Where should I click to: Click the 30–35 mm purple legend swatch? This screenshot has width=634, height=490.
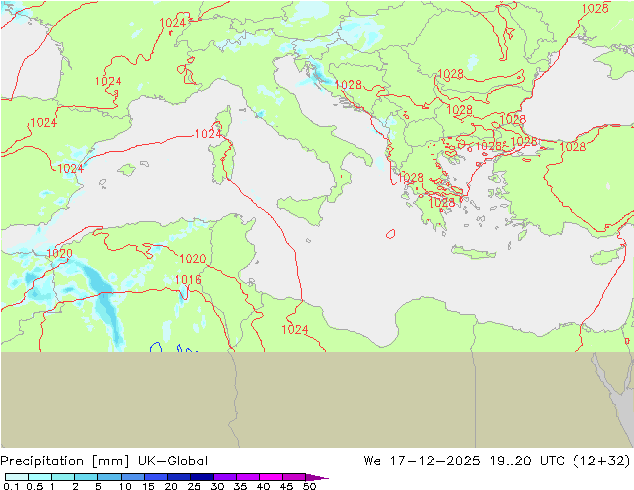coord(225,477)
